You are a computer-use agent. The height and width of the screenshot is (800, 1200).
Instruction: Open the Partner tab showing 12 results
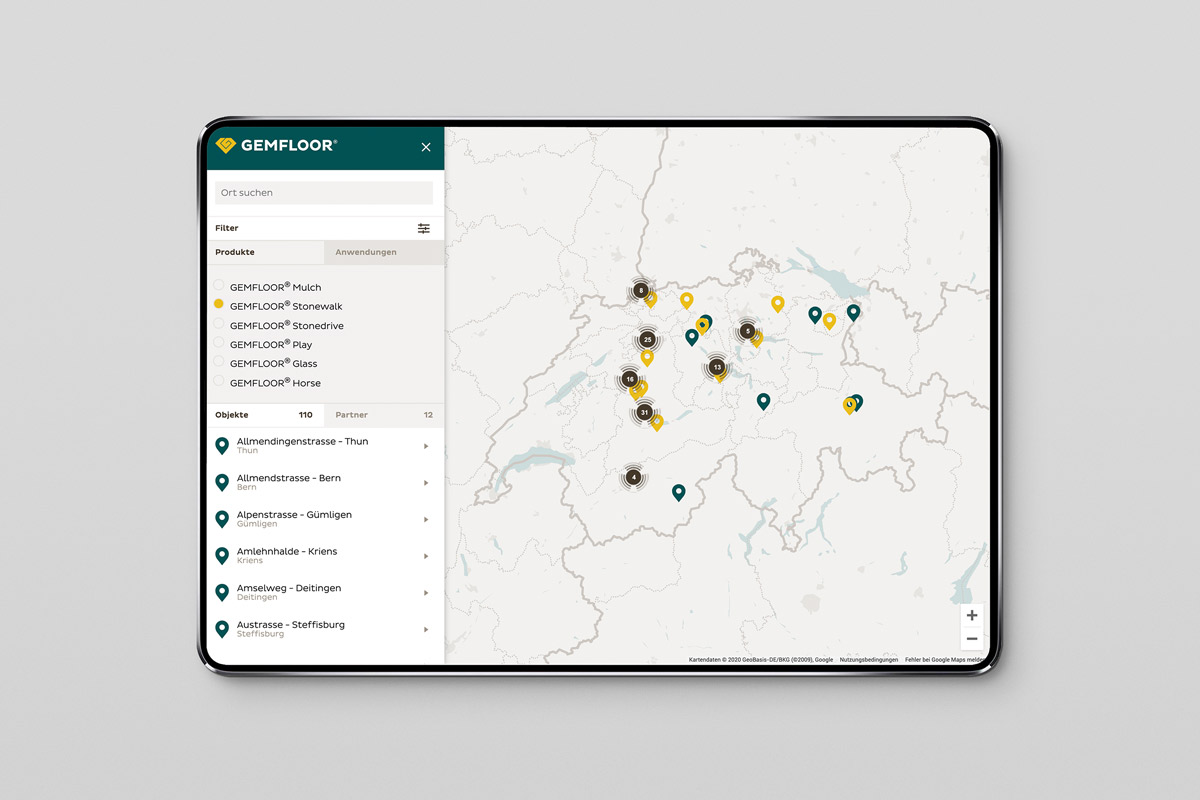coord(351,414)
